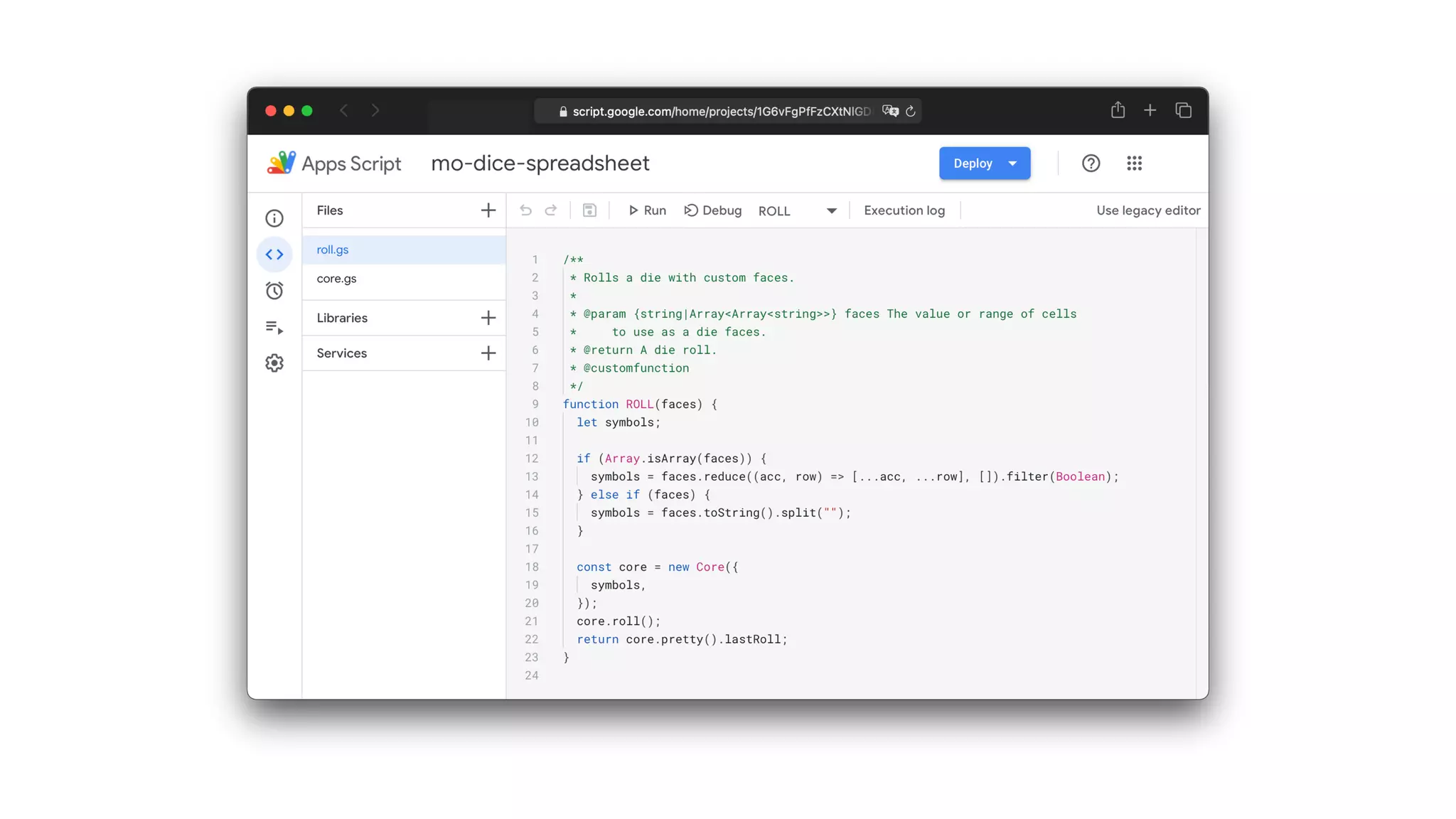Run the selected function

pos(647,210)
